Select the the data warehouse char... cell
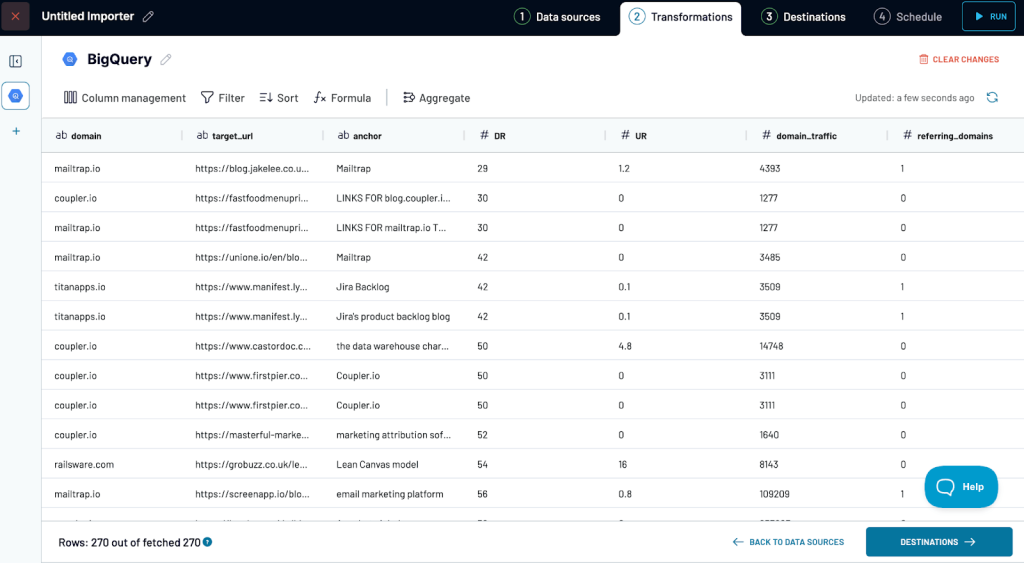The width and height of the screenshot is (1024, 563). [392, 346]
